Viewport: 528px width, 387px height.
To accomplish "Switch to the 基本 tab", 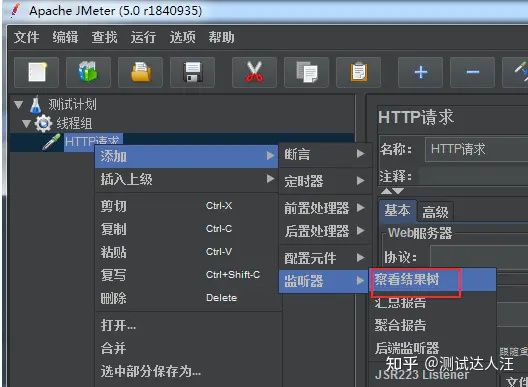I will point(397,211).
